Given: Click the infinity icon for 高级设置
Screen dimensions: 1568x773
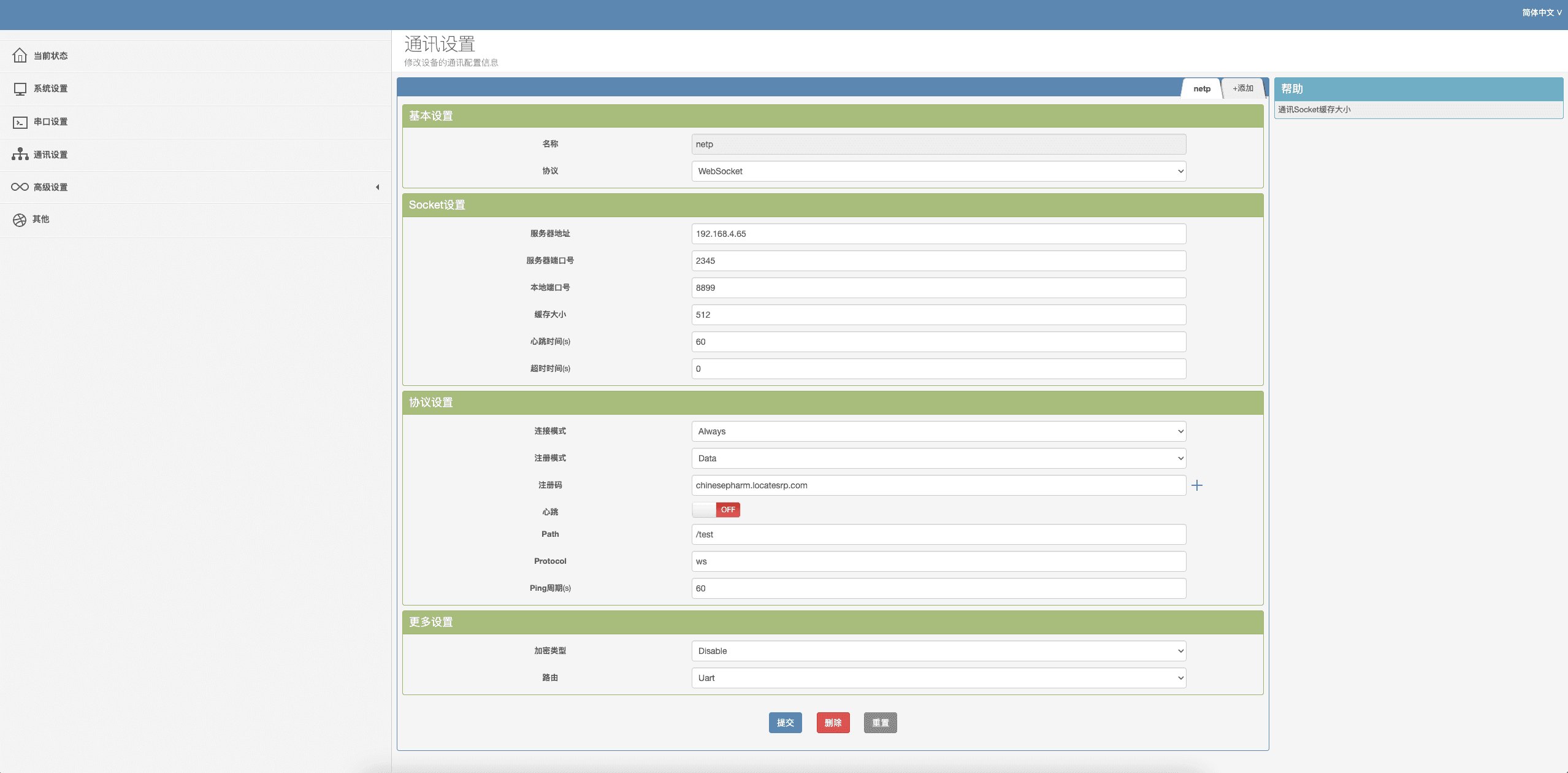Looking at the screenshot, I should coord(20,187).
